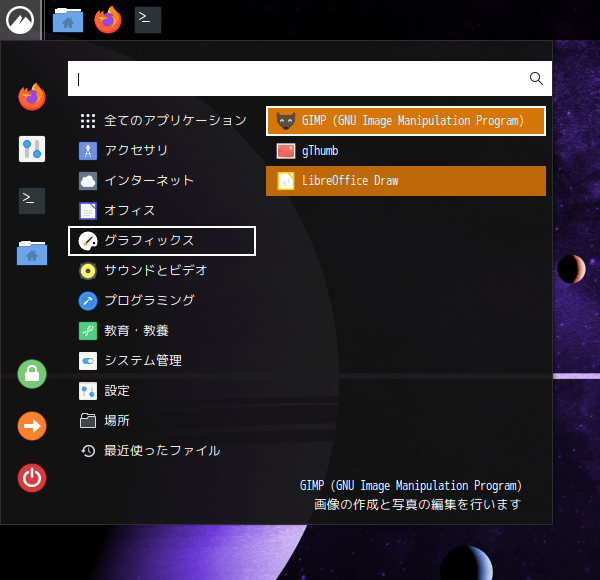
Task: Click the red power off button
Action: coord(32,478)
